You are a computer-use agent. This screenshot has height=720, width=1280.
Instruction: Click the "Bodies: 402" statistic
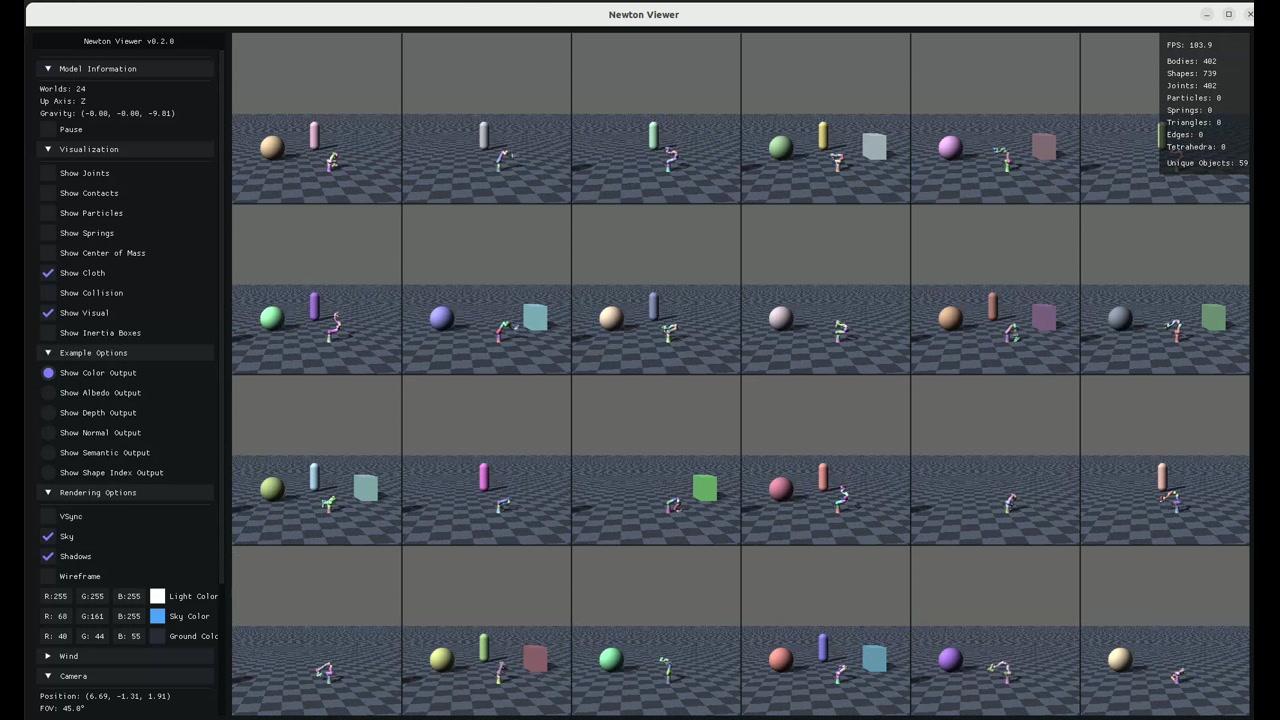click(1192, 61)
